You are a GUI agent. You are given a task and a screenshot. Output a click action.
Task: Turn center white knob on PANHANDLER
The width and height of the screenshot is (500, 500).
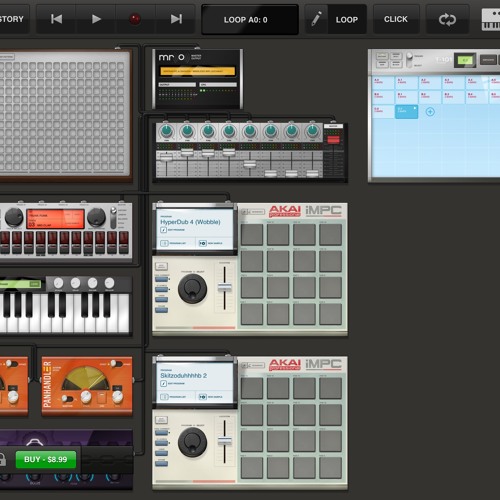point(86,396)
